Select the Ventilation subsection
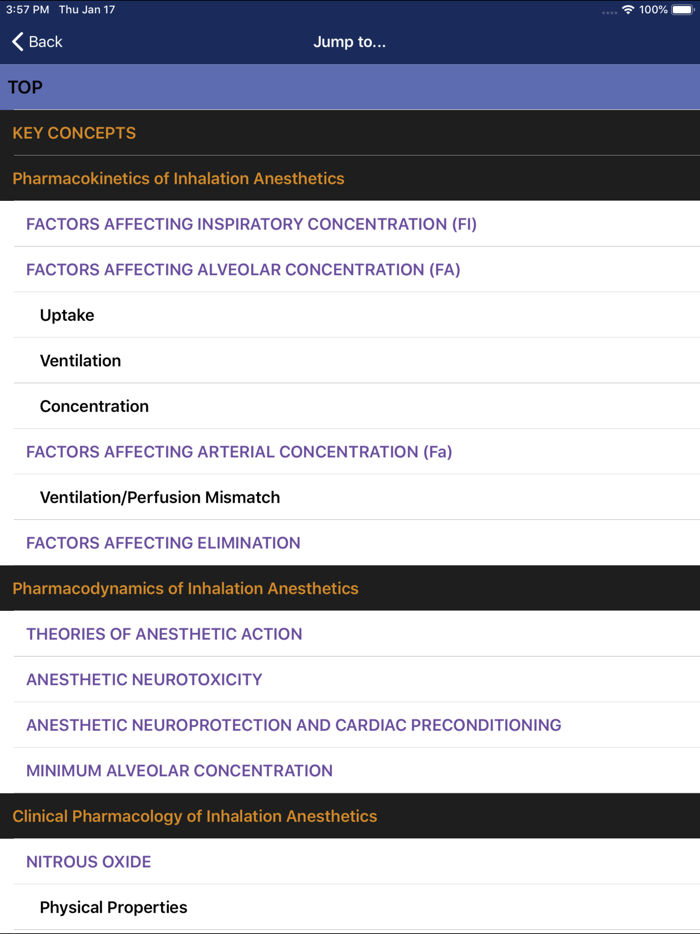The height and width of the screenshot is (934, 700). 350,360
